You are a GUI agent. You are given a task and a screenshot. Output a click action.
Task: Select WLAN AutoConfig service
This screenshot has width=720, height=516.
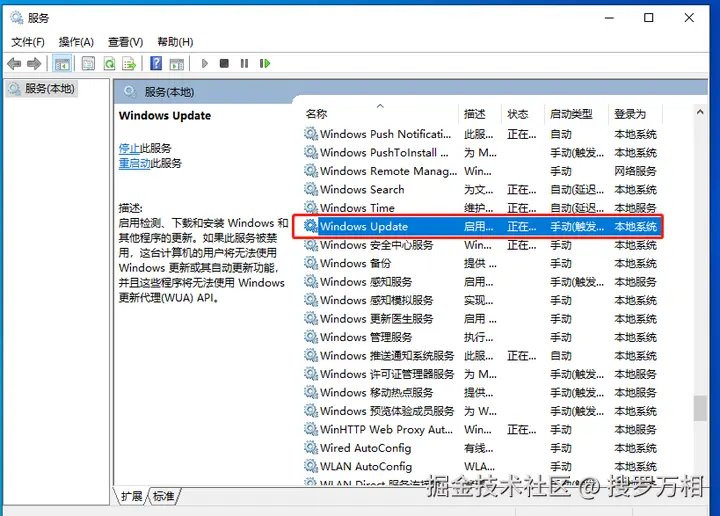tap(482, 466)
